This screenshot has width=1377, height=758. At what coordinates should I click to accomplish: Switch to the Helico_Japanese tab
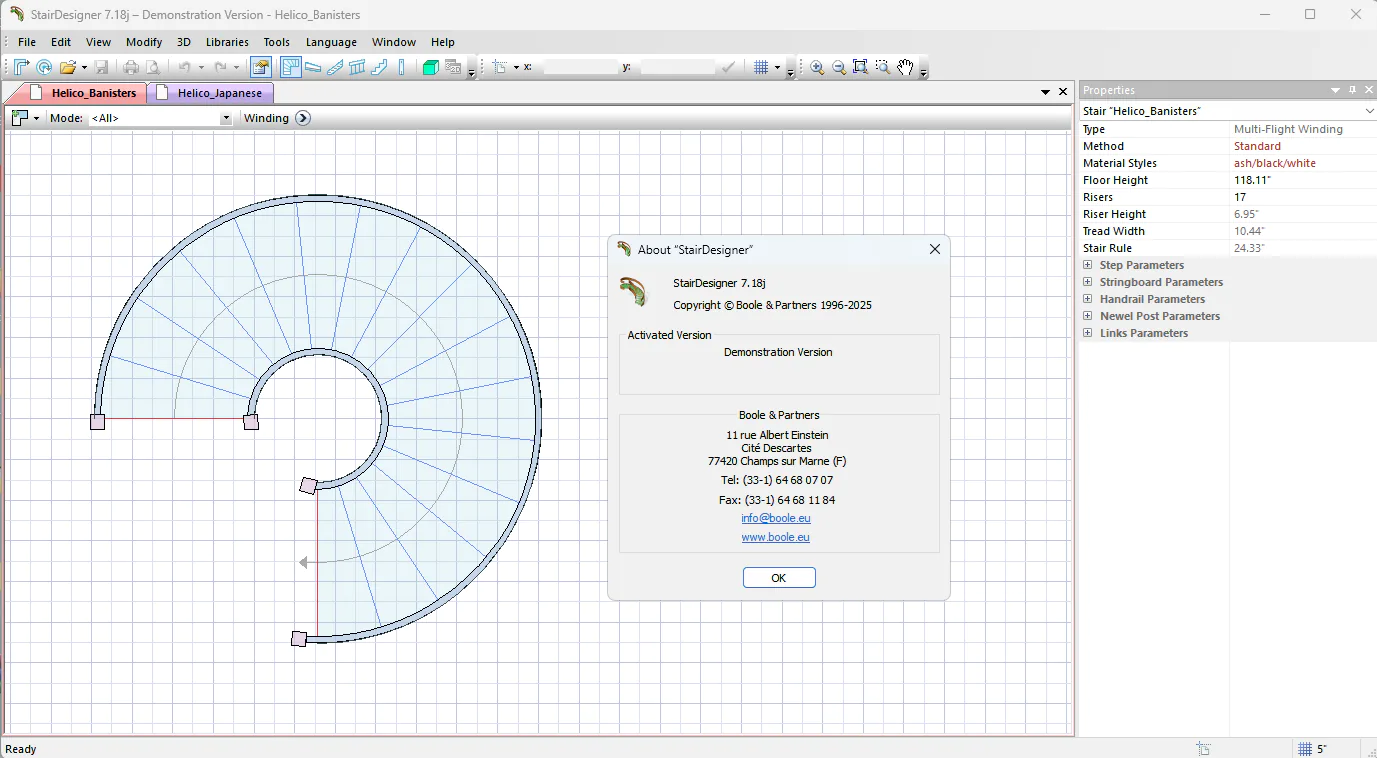[211, 93]
